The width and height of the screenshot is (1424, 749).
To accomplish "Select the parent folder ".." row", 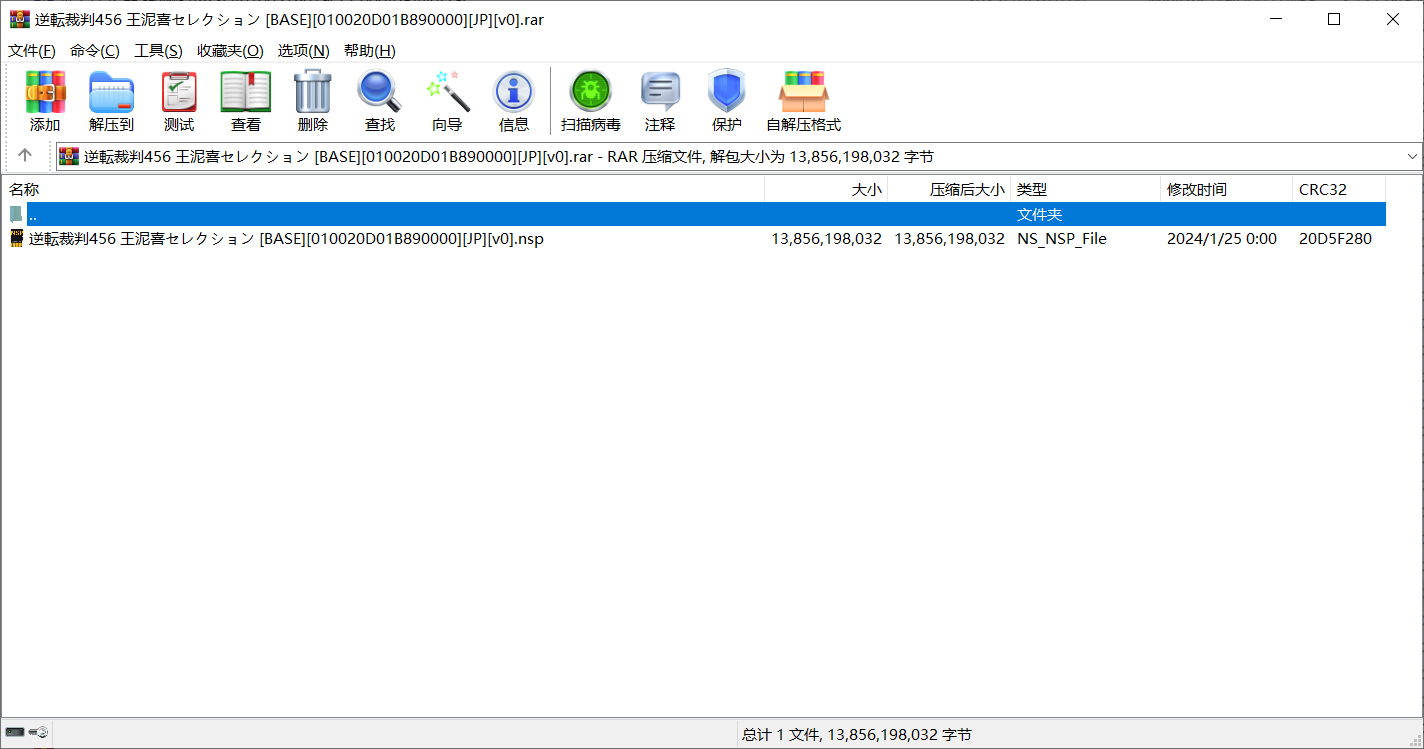I will (33, 215).
